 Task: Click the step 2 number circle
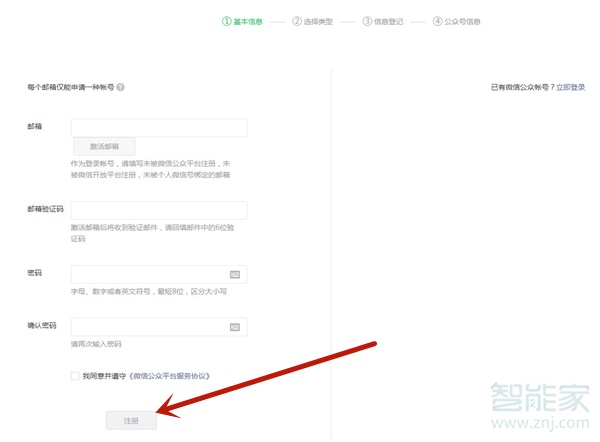click(297, 20)
